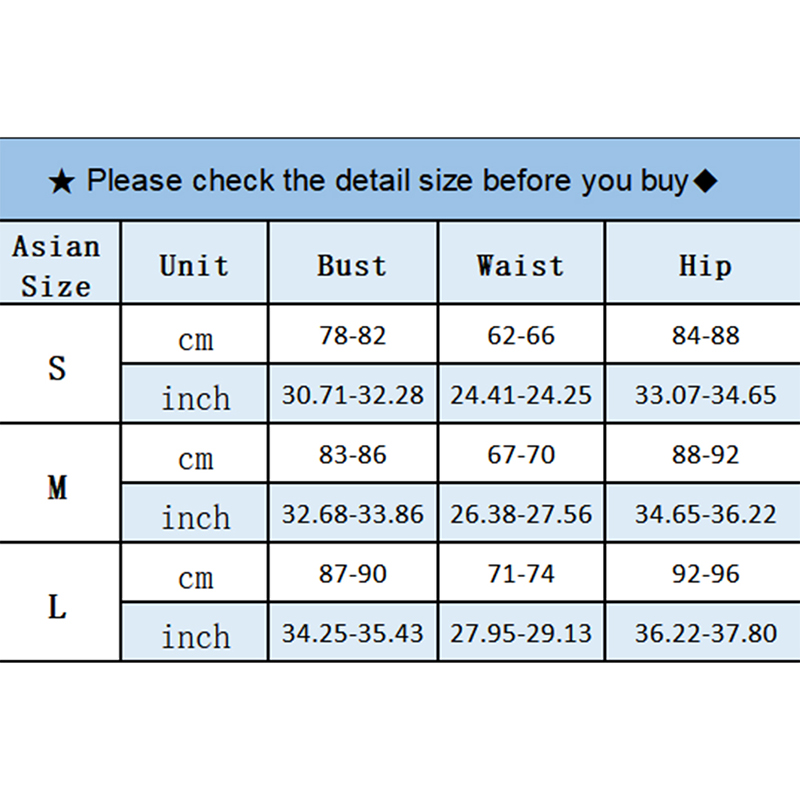The width and height of the screenshot is (800, 800).
Task: Click the "Please check the detail size" banner text
Action: pyautogui.click(x=387, y=181)
